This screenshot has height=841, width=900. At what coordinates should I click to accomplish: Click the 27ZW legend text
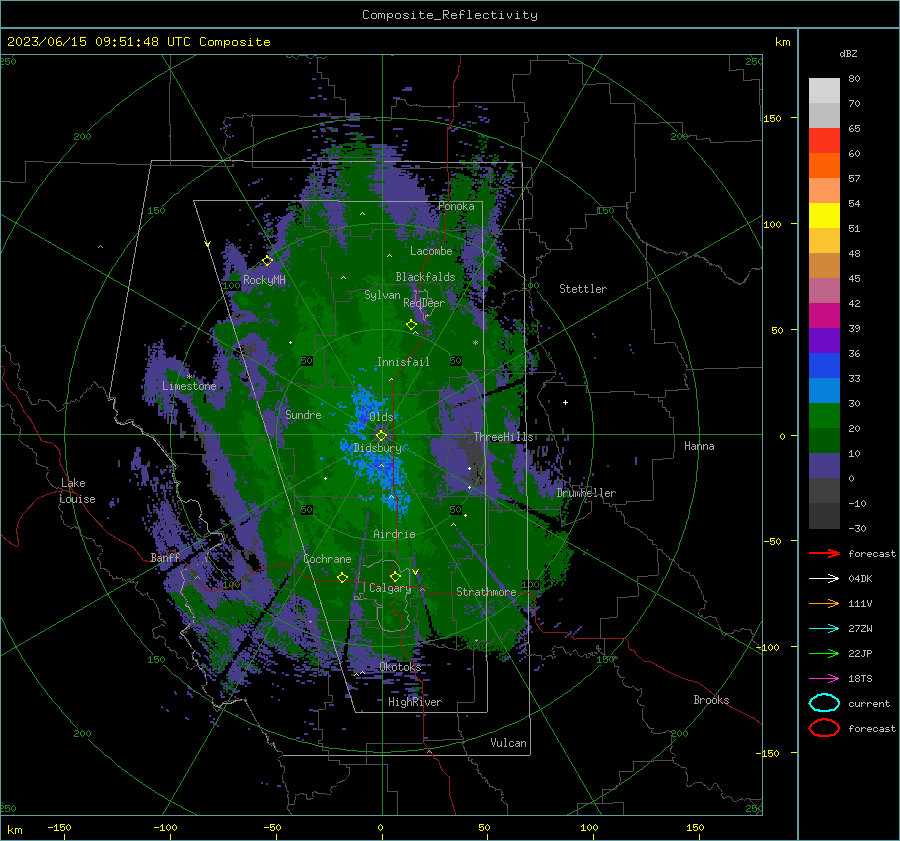coord(860,629)
